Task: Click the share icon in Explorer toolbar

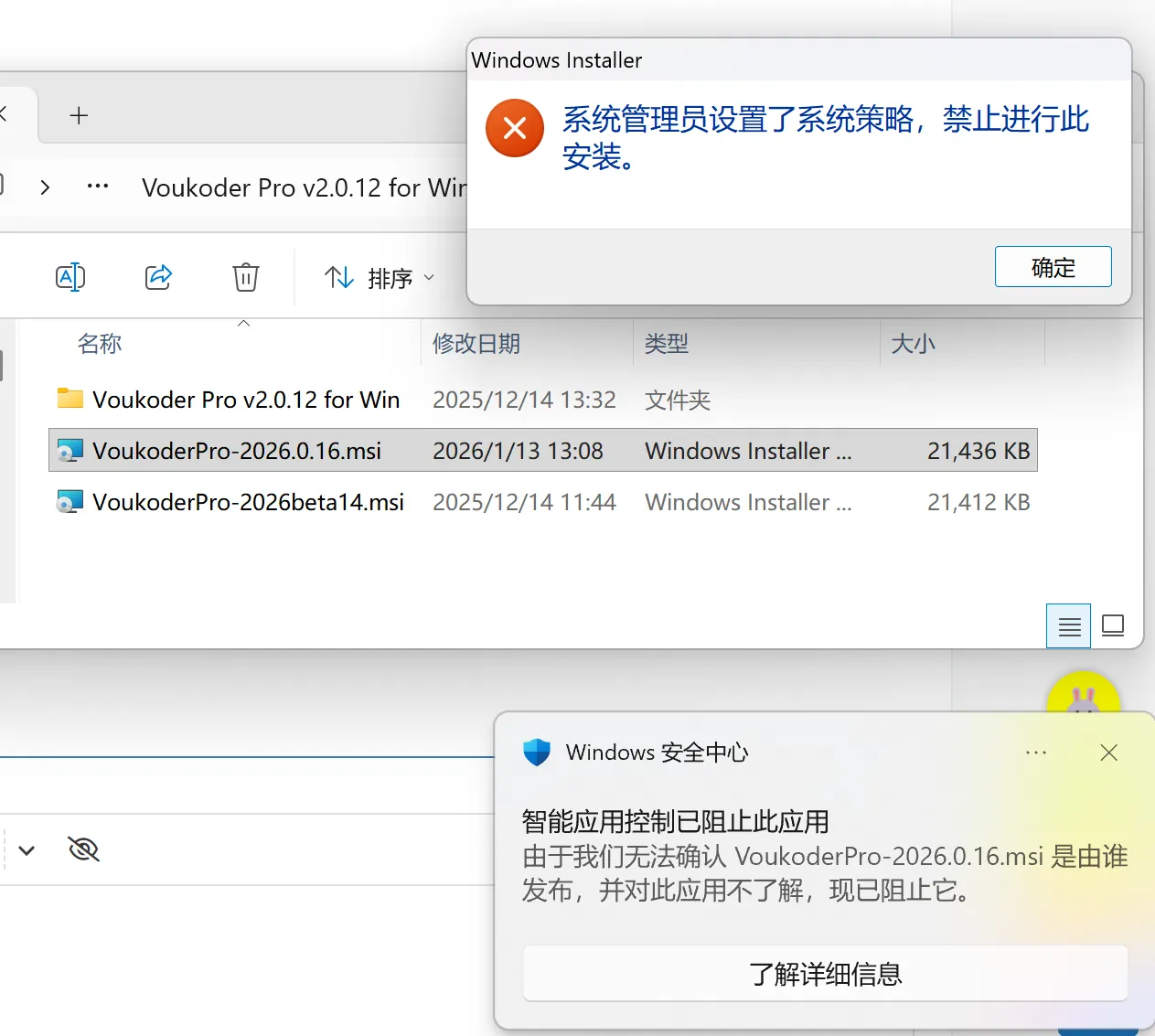Action: point(158,277)
